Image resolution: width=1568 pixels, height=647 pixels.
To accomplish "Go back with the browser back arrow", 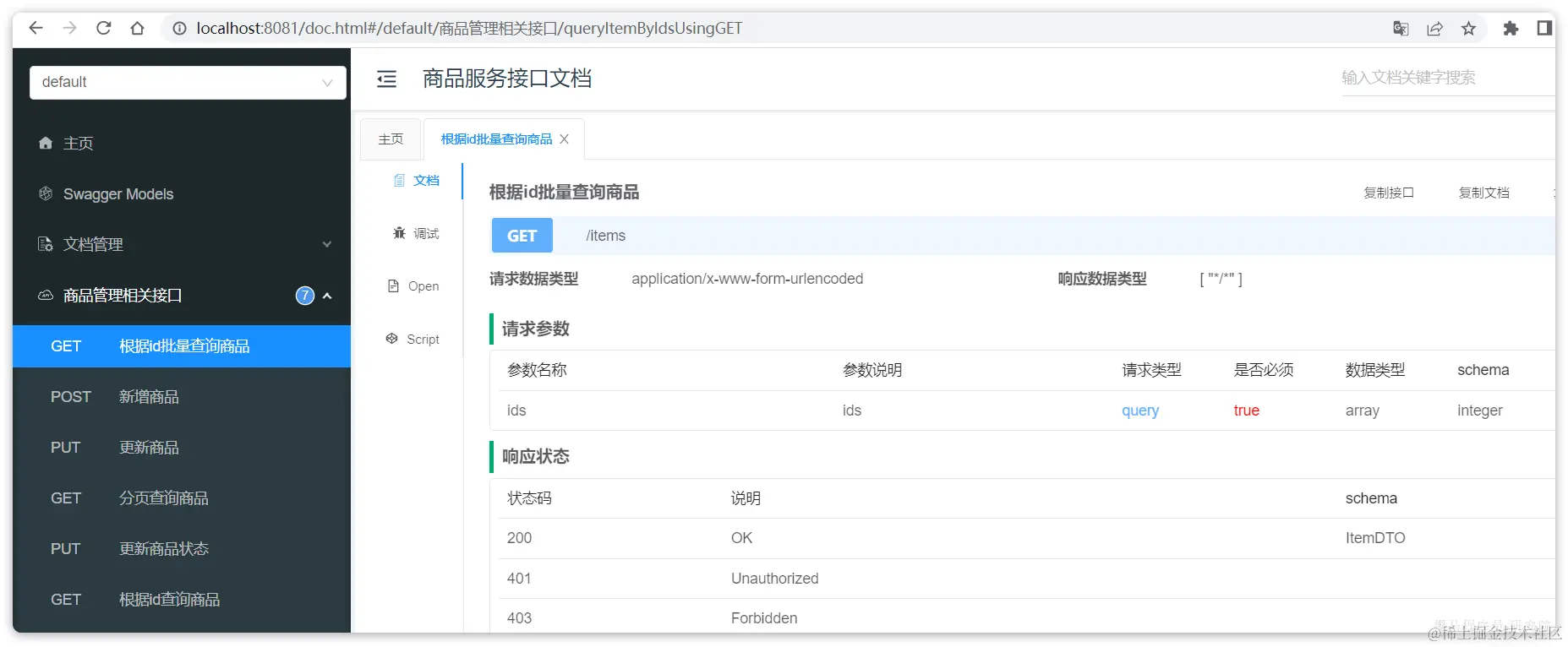I will pos(36,28).
